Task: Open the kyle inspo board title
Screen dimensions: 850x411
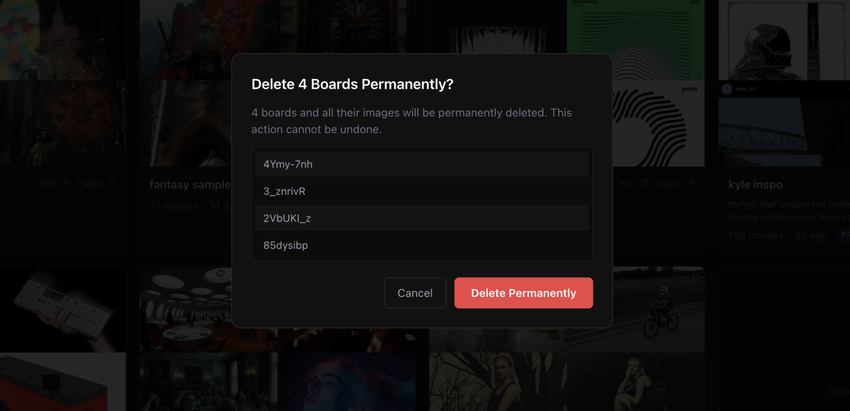Action: (x=755, y=185)
